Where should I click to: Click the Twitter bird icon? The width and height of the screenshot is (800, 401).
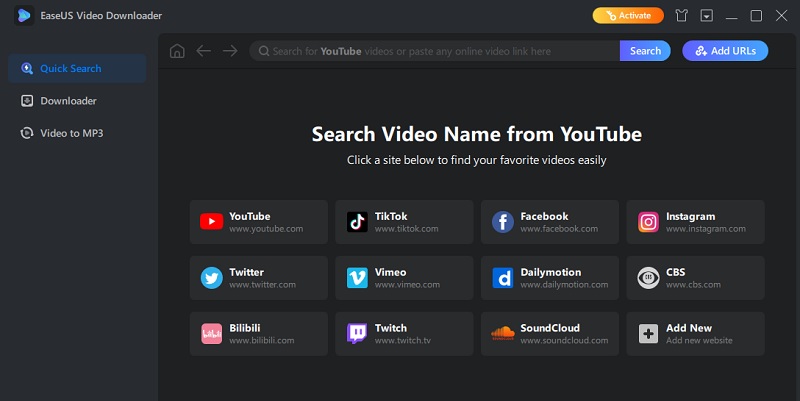(x=211, y=278)
